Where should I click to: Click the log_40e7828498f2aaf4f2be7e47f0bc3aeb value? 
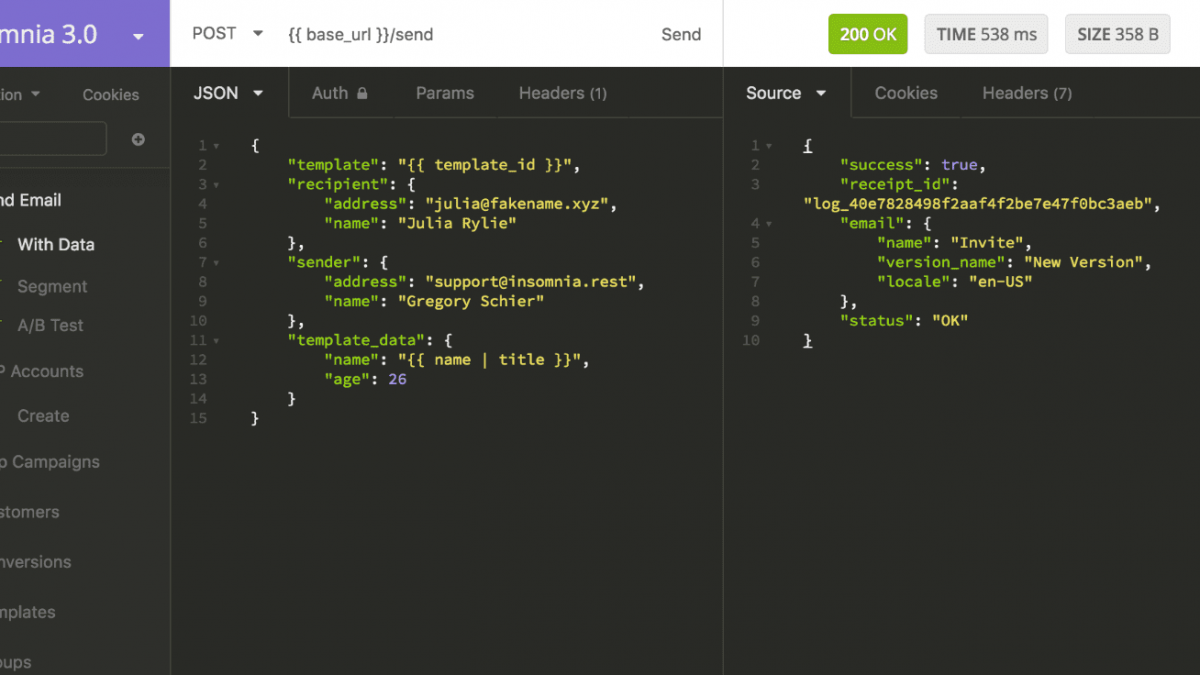978,204
